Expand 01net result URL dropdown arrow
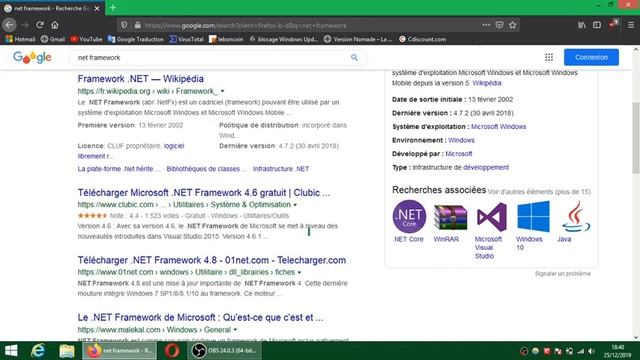Image resolution: width=640 pixels, height=360 pixels. (x=299, y=272)
